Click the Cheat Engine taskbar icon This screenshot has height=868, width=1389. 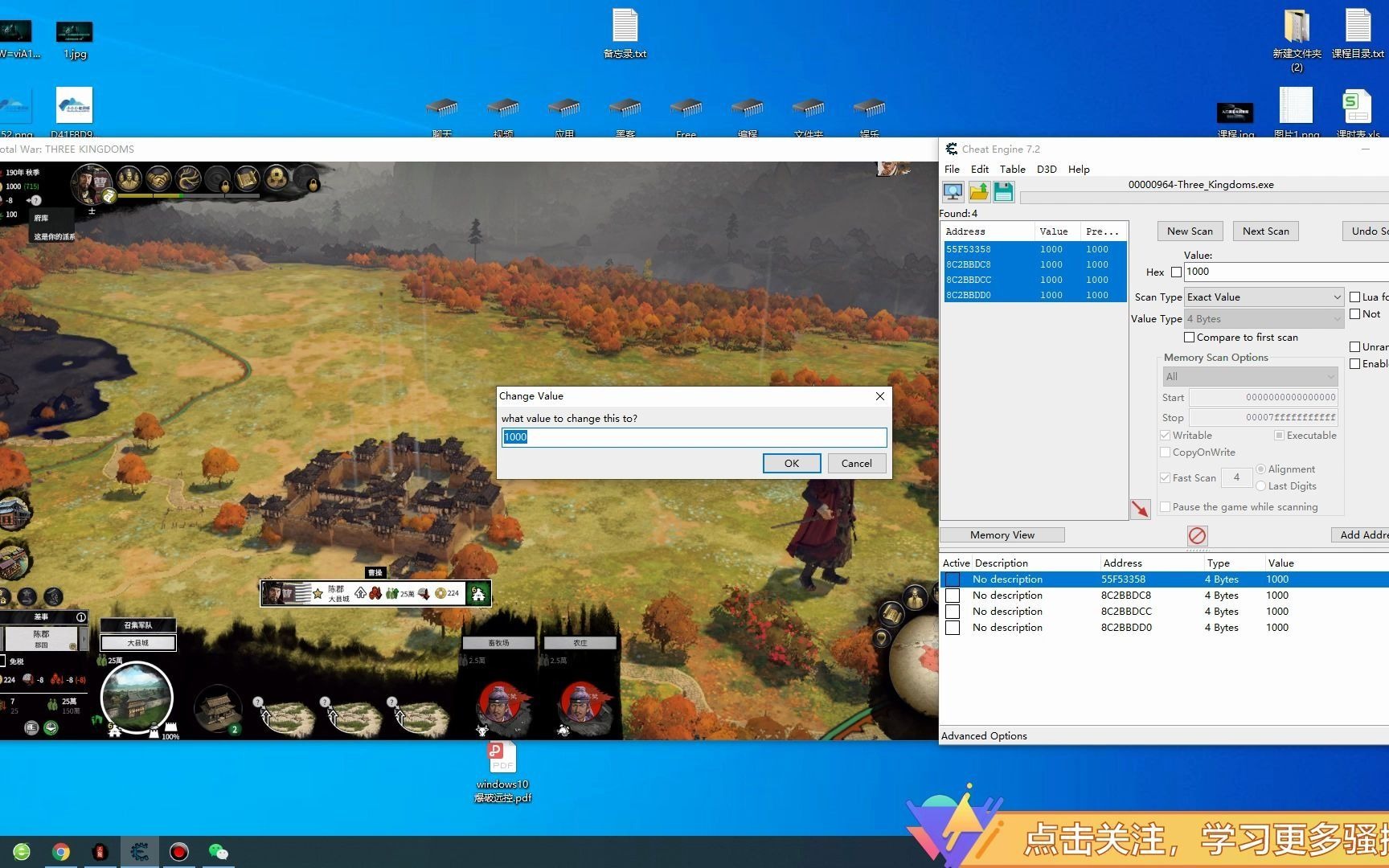(139, 852)
